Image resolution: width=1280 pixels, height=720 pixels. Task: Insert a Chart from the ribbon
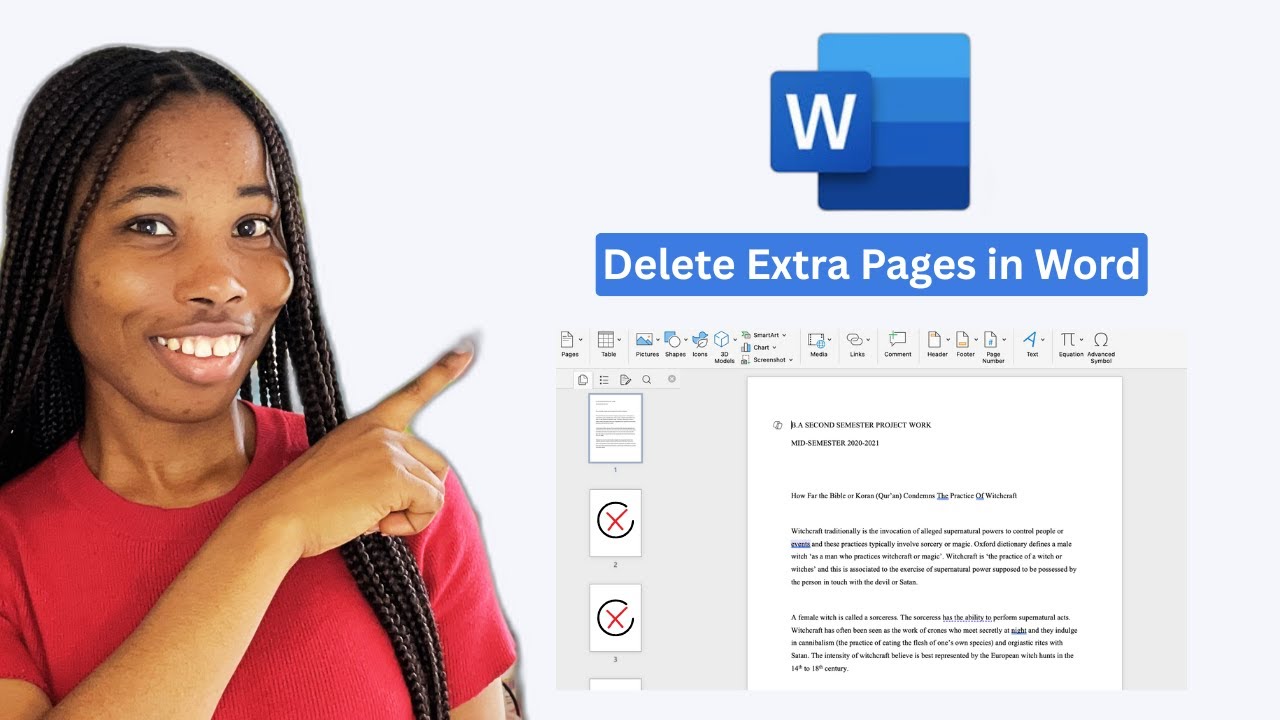point(759,347)
